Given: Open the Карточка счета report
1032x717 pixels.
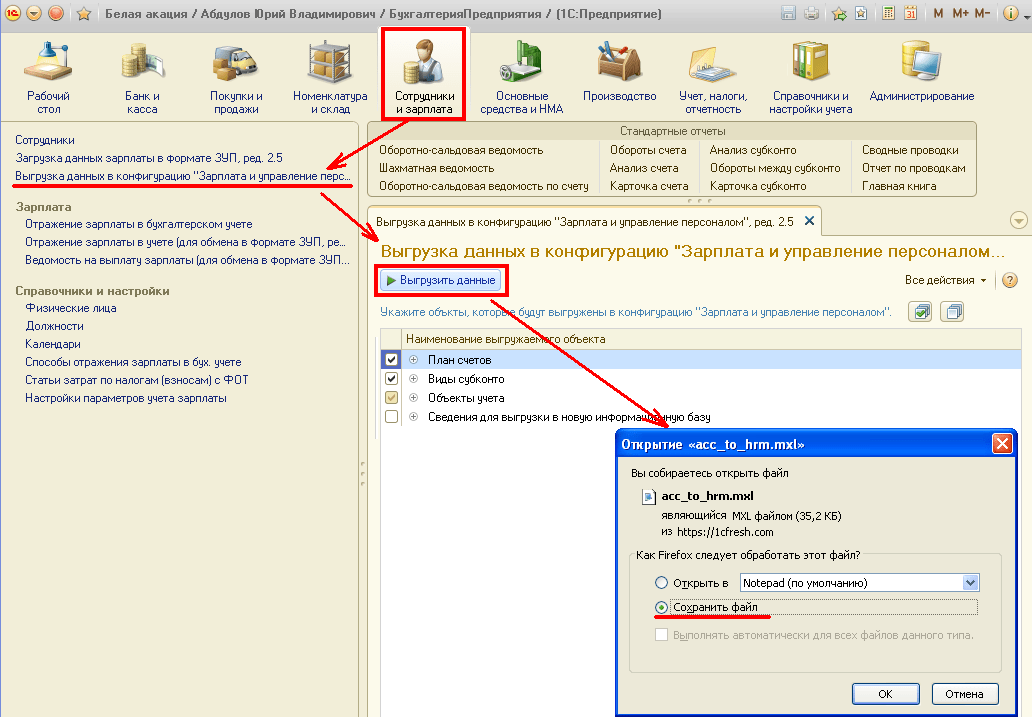Looking at the screenshot, I should 649,186.
